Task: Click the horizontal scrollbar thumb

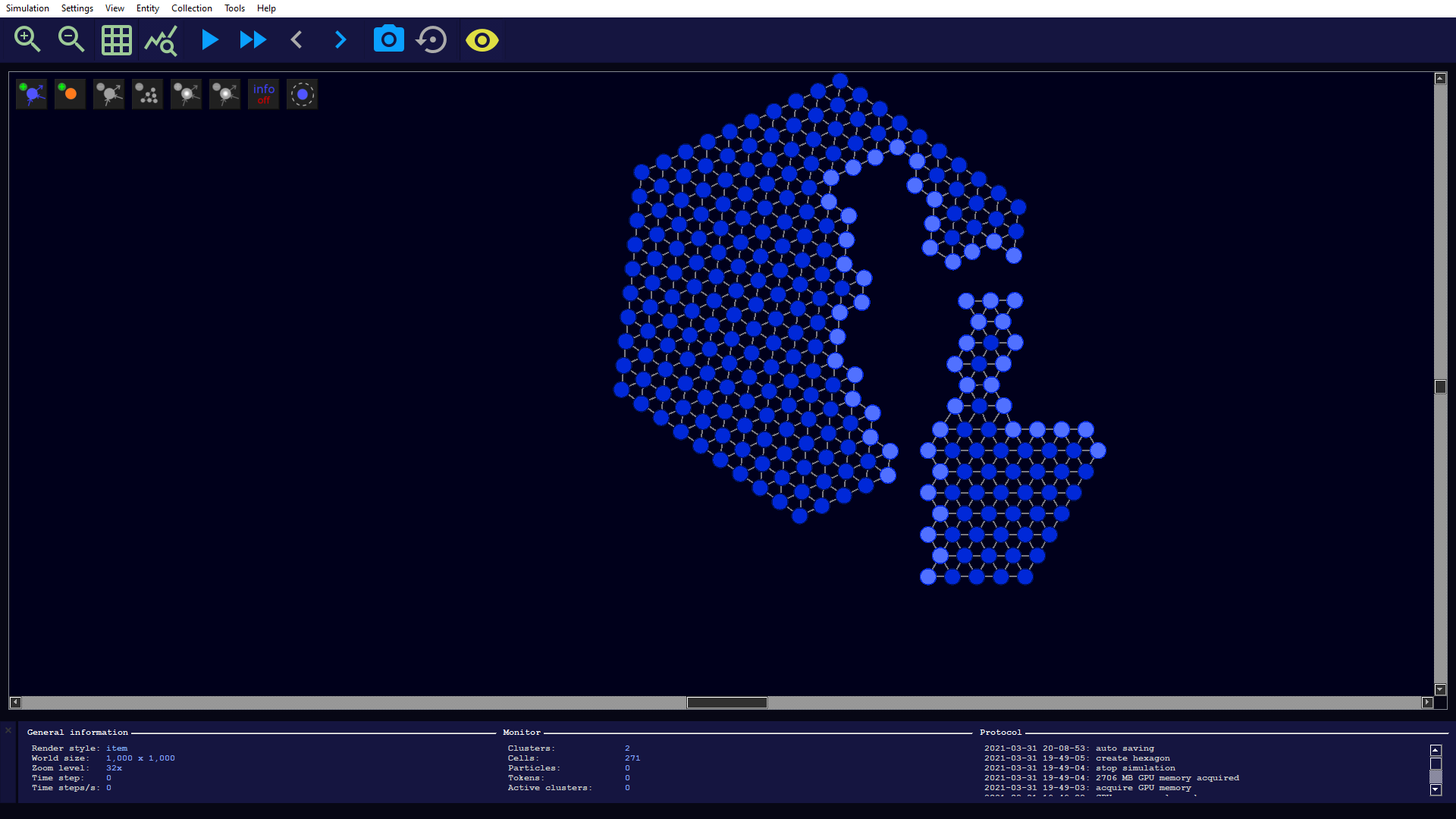Action: tap(726, 702)
